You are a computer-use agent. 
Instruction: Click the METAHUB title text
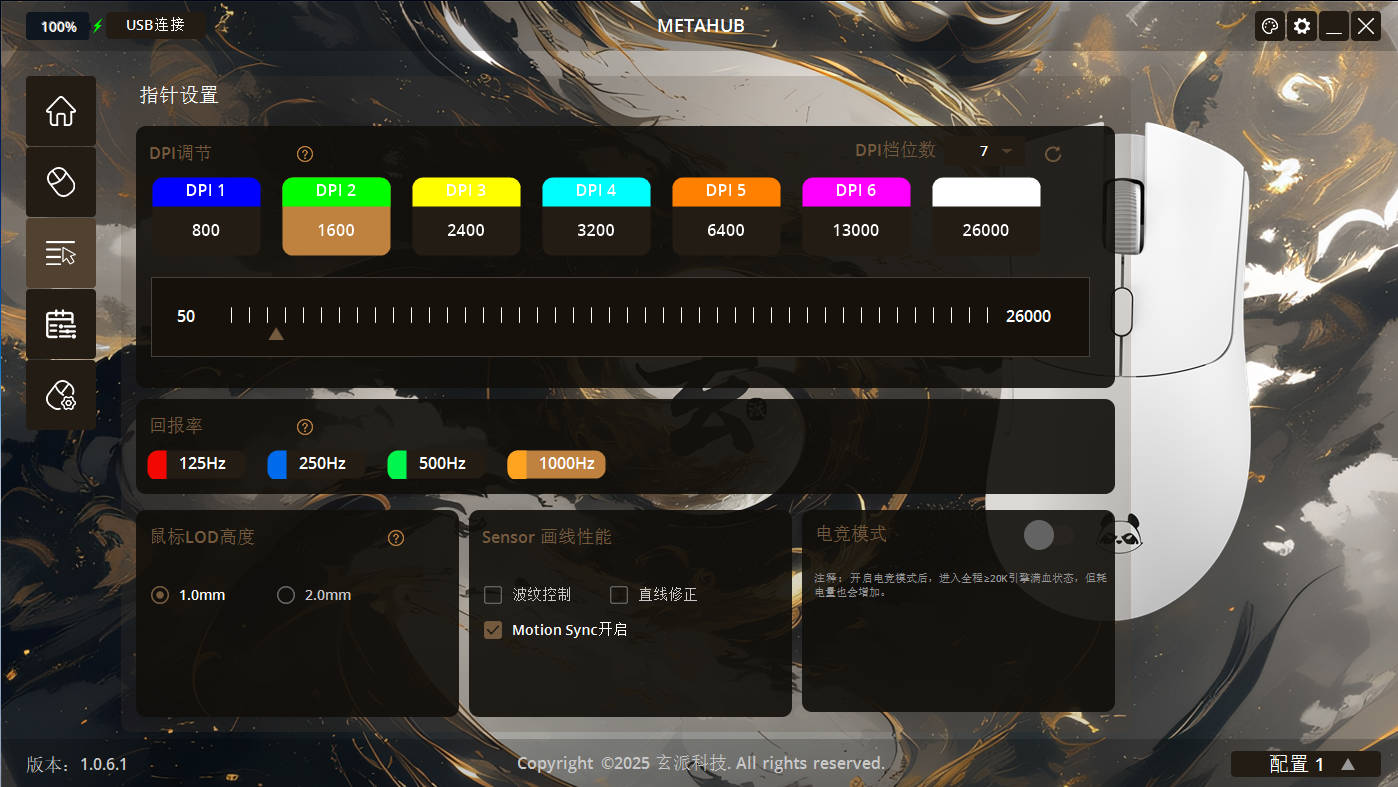(x=701, y=26)
